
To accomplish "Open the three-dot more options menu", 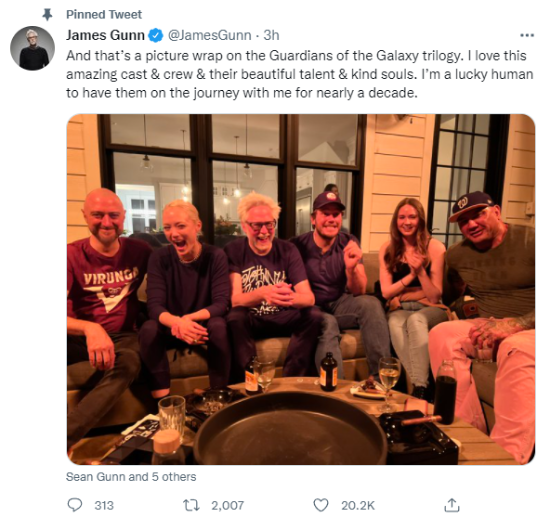I will point(527,35).
